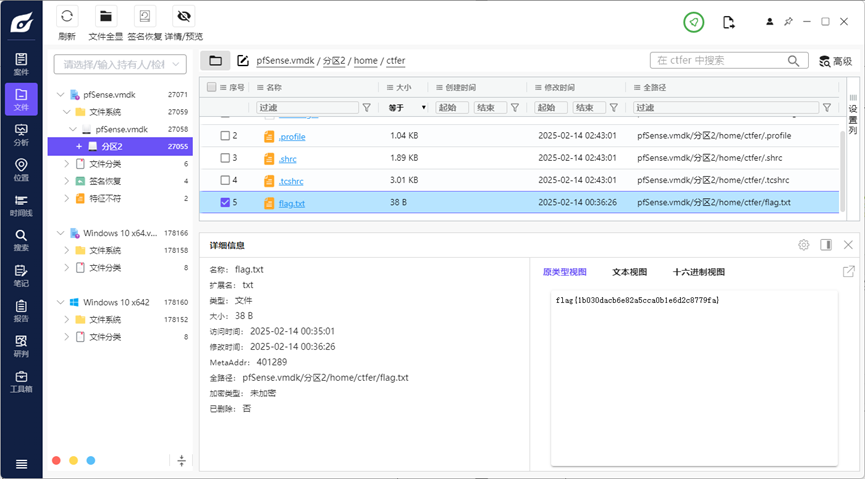865x479 pixels.
Task: Select the 文件 (File) sidebar section
Action: (x=21, y=99)
